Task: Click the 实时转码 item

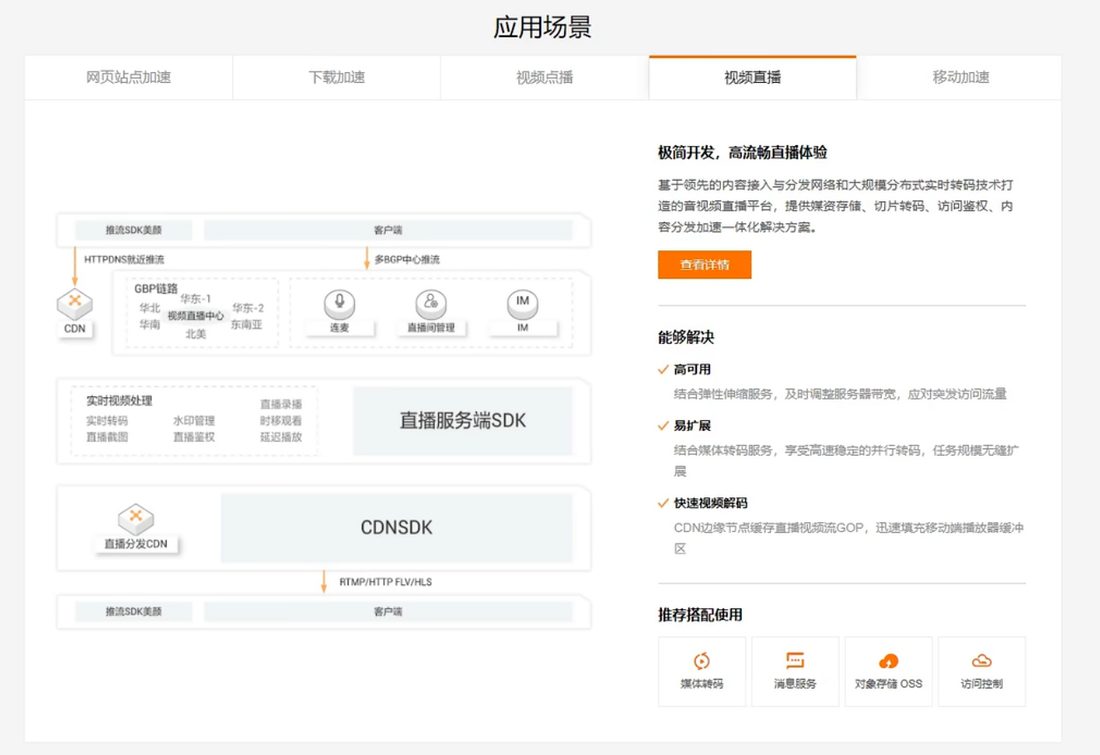Action: click(x=107, y=421)
